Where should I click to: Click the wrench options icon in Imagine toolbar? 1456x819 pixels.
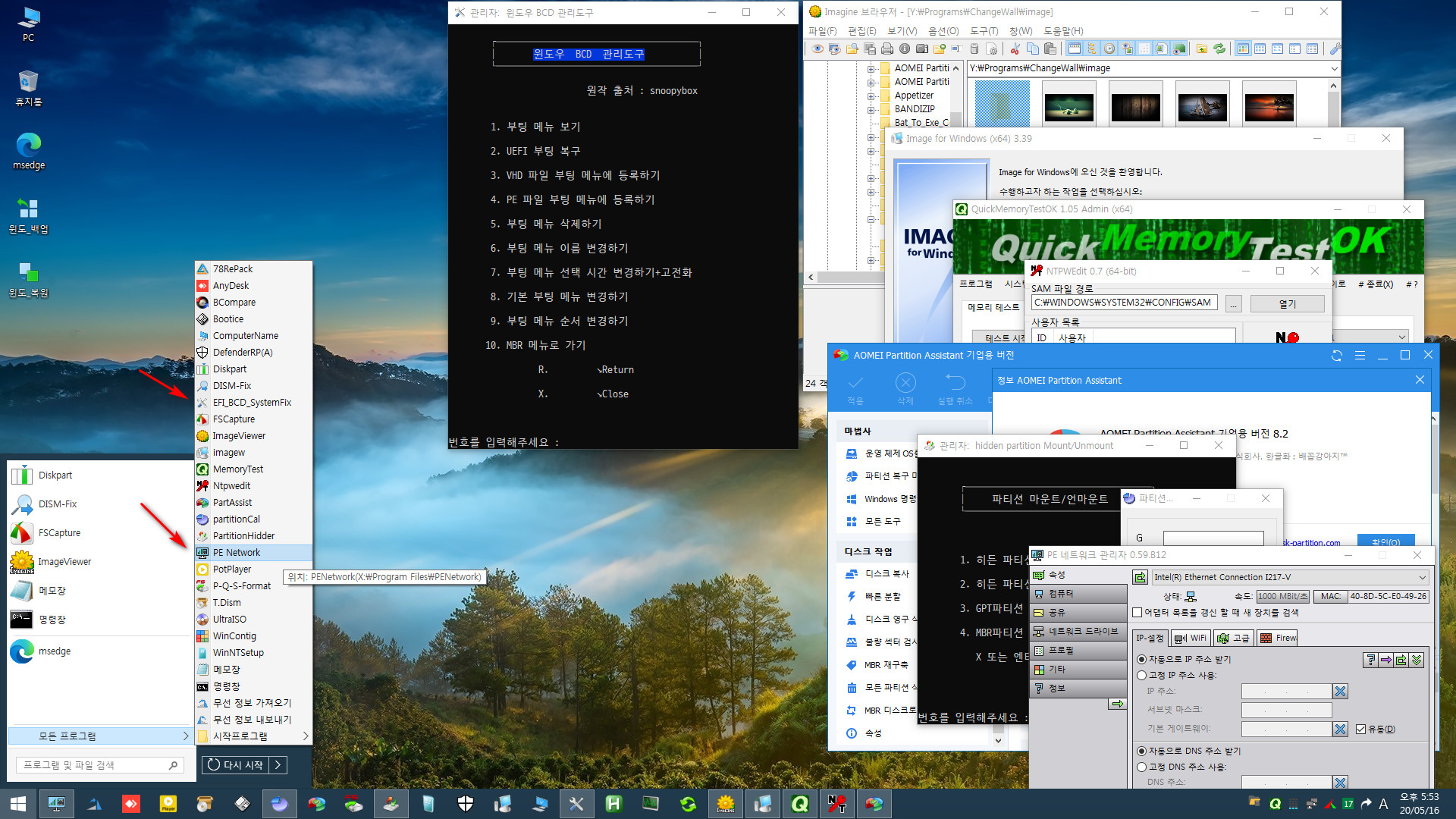click(1334, 49)
